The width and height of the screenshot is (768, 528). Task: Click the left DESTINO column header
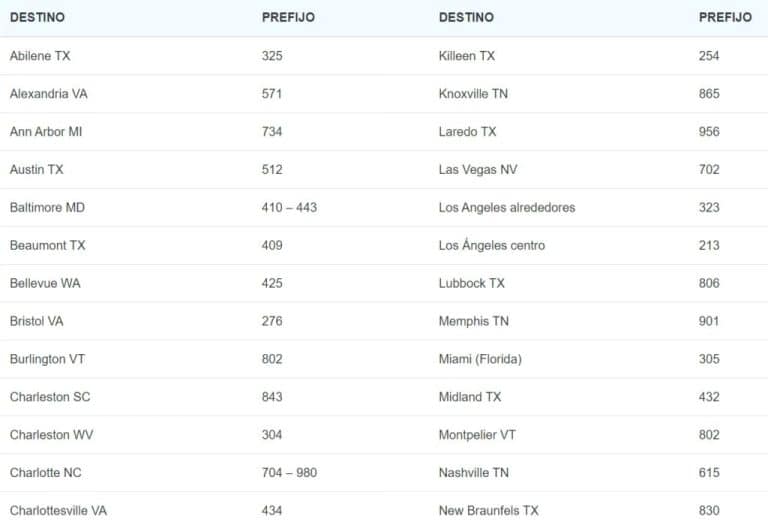click(37, 18)
